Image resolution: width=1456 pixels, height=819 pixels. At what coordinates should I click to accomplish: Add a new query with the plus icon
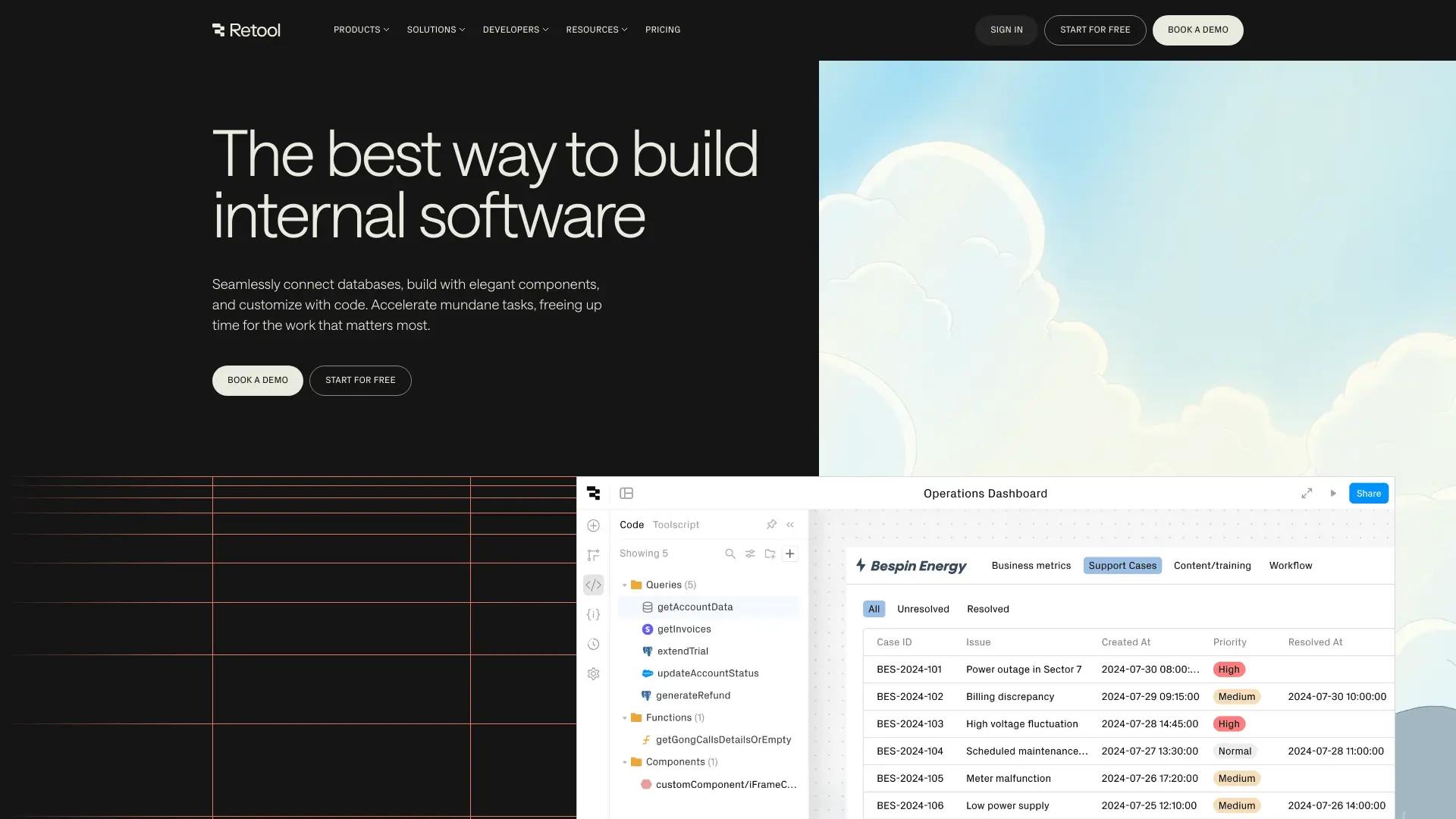tap(789, 553)
